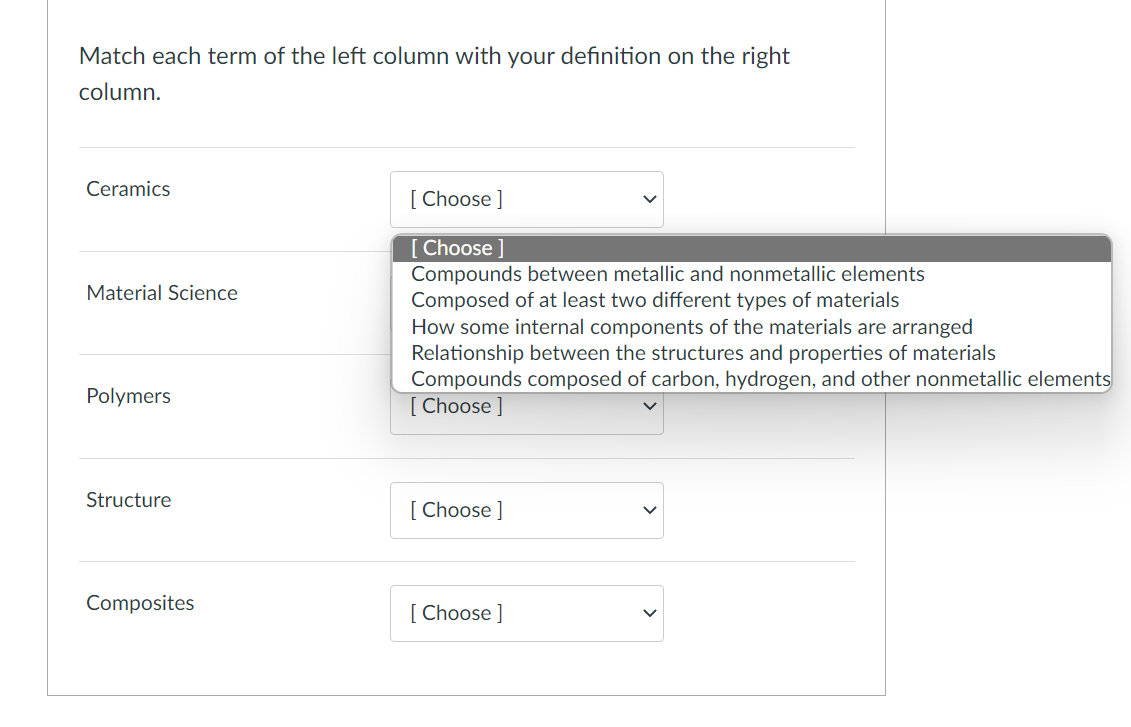Select 'Composed of at least two different types of materials'
Viewport: 1131px width, 727px height.
(654, 299)
